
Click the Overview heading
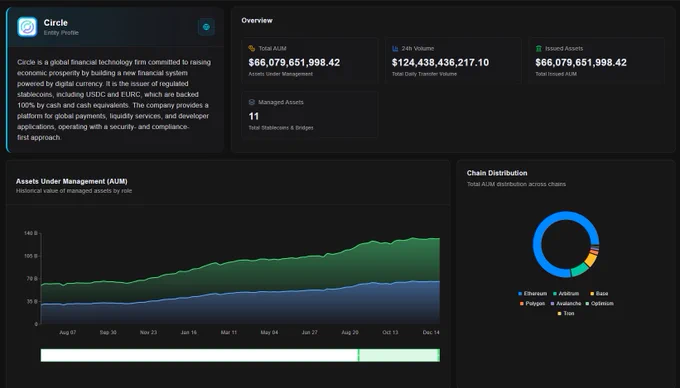257,20
